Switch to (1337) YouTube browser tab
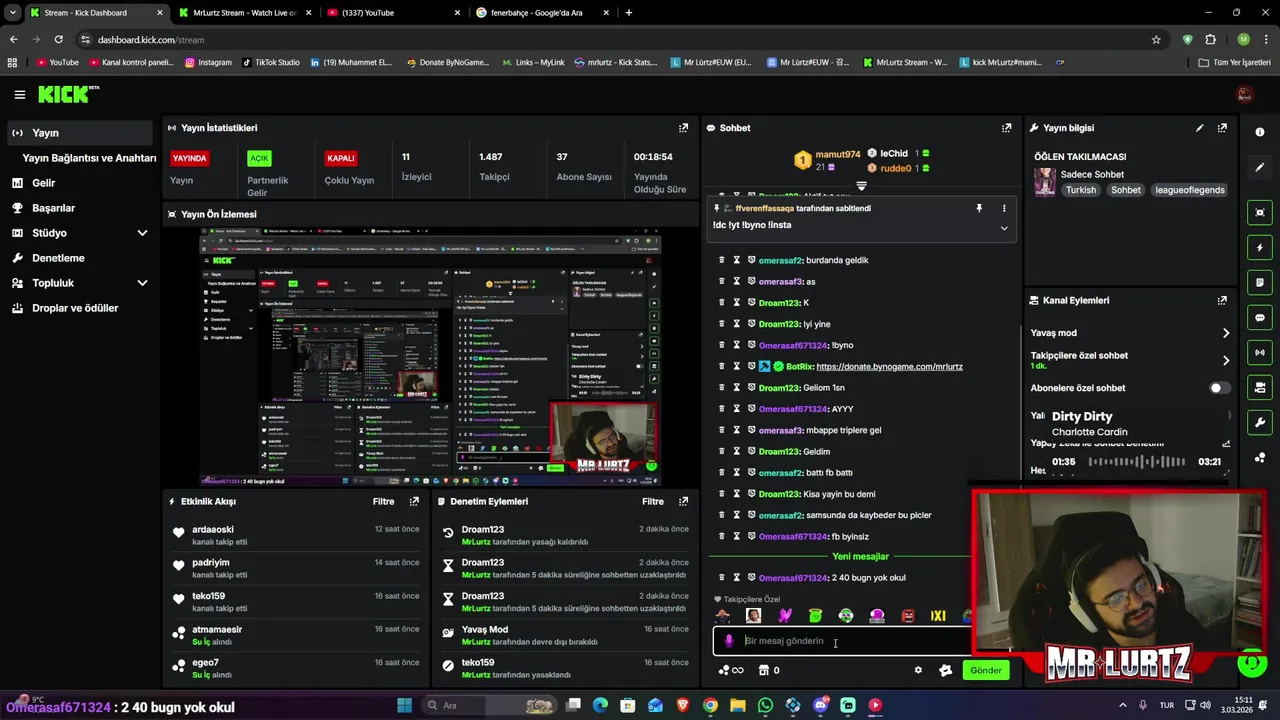Screen dimensions: 1280x720 [x=392, y=13]
